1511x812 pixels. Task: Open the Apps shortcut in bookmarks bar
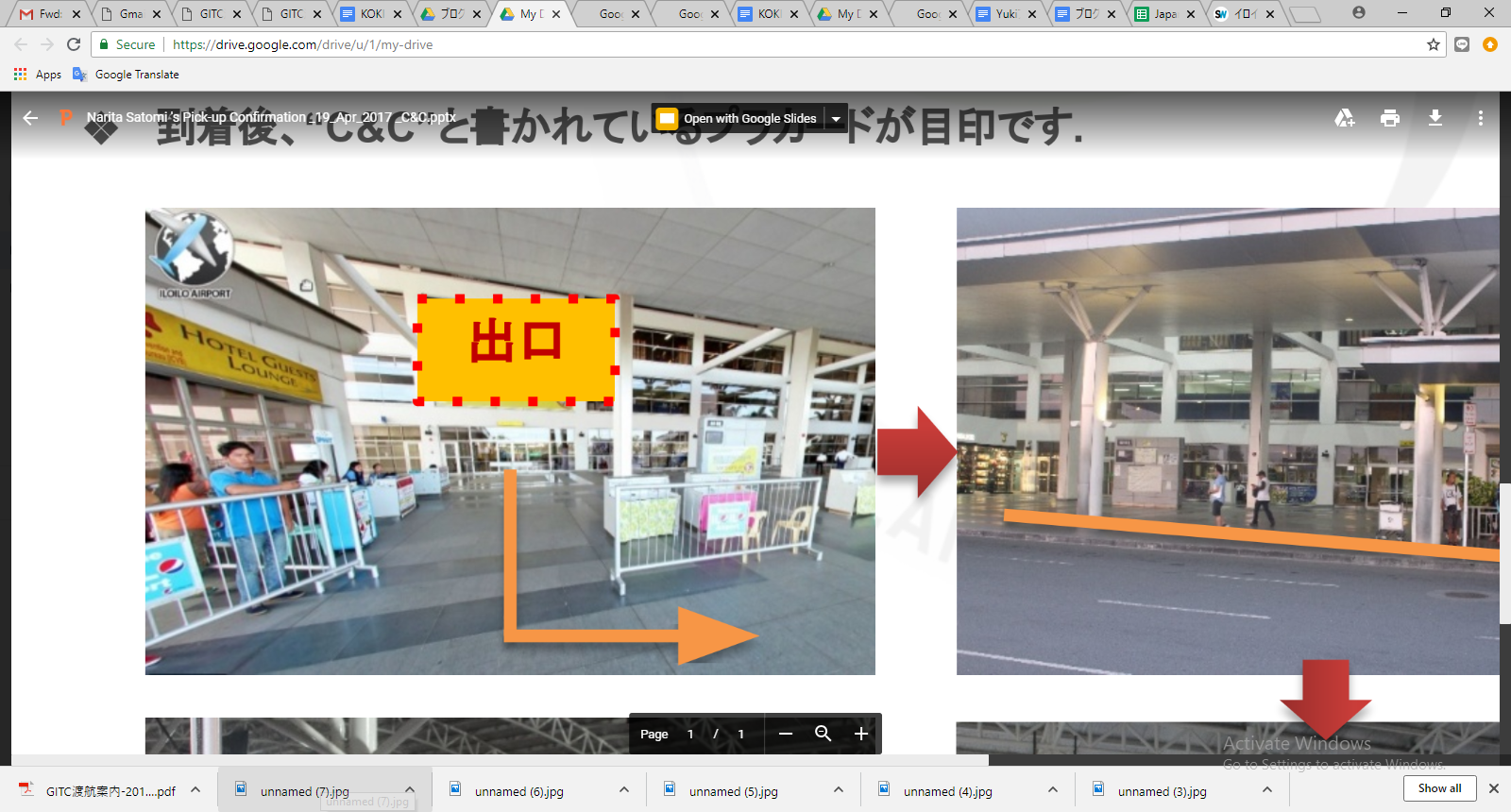tap(38, 75)
